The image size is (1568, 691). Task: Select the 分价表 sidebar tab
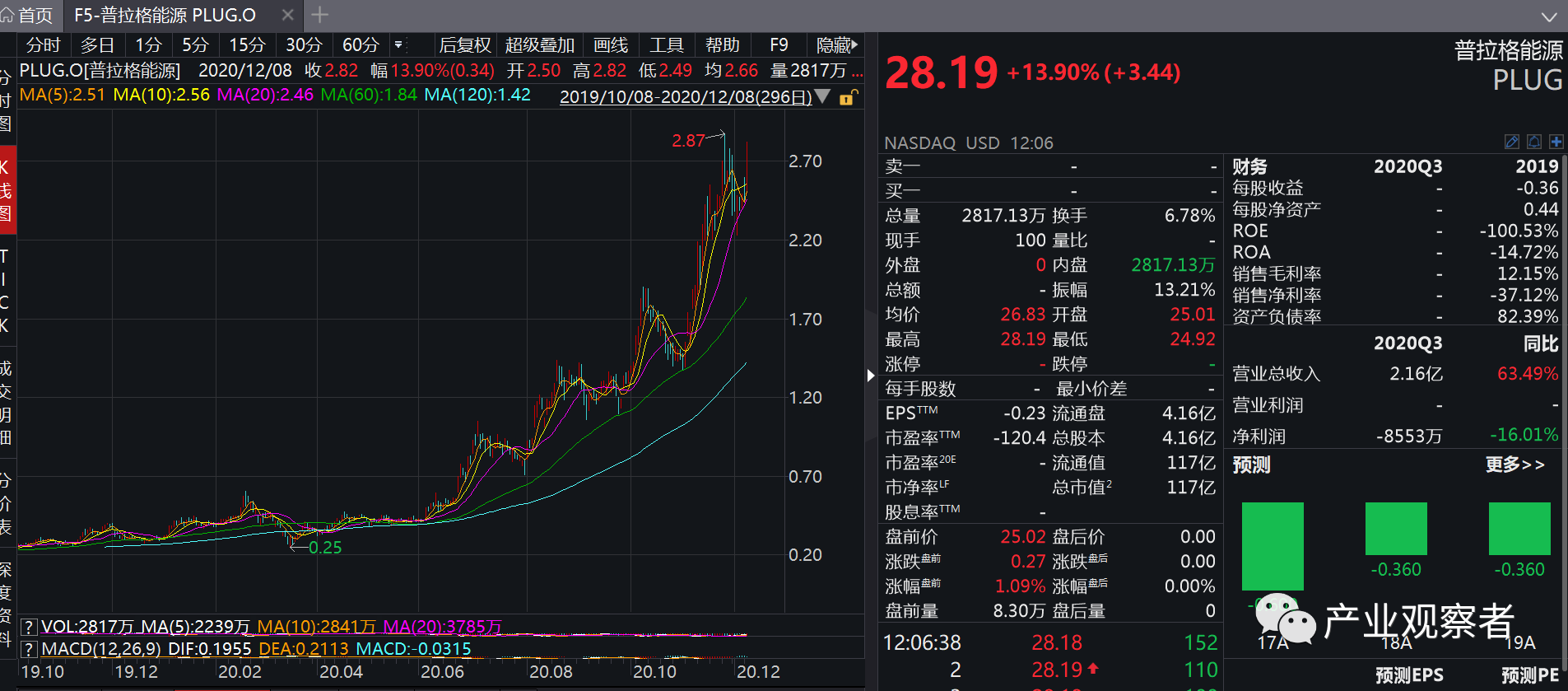6,503
